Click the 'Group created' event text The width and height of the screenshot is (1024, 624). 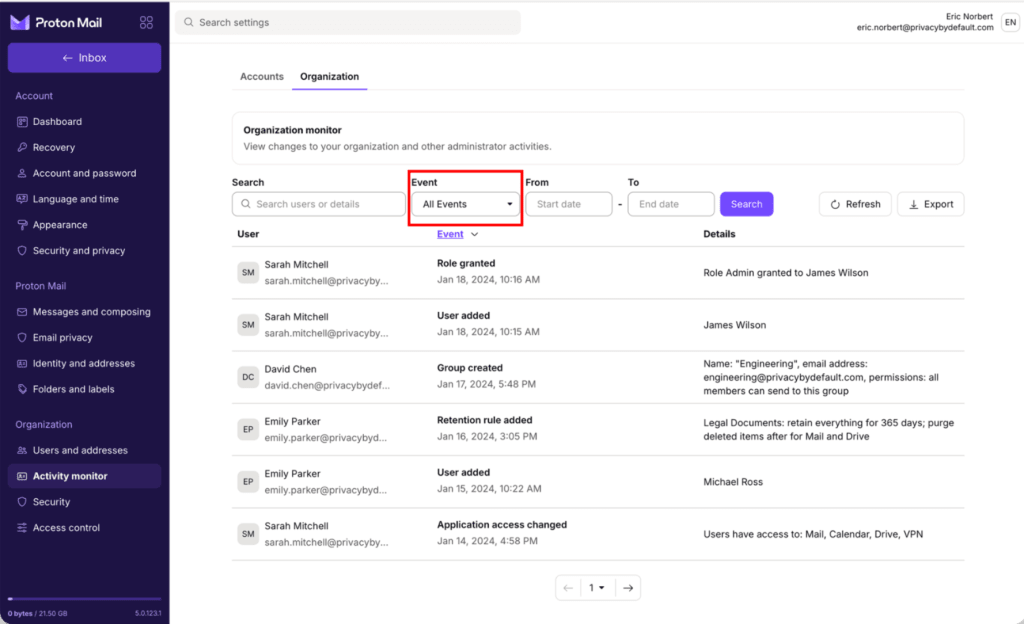point(470,368)
